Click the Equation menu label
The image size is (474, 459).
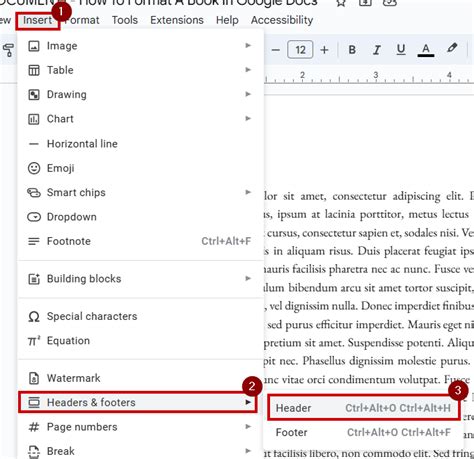(68, 341)
